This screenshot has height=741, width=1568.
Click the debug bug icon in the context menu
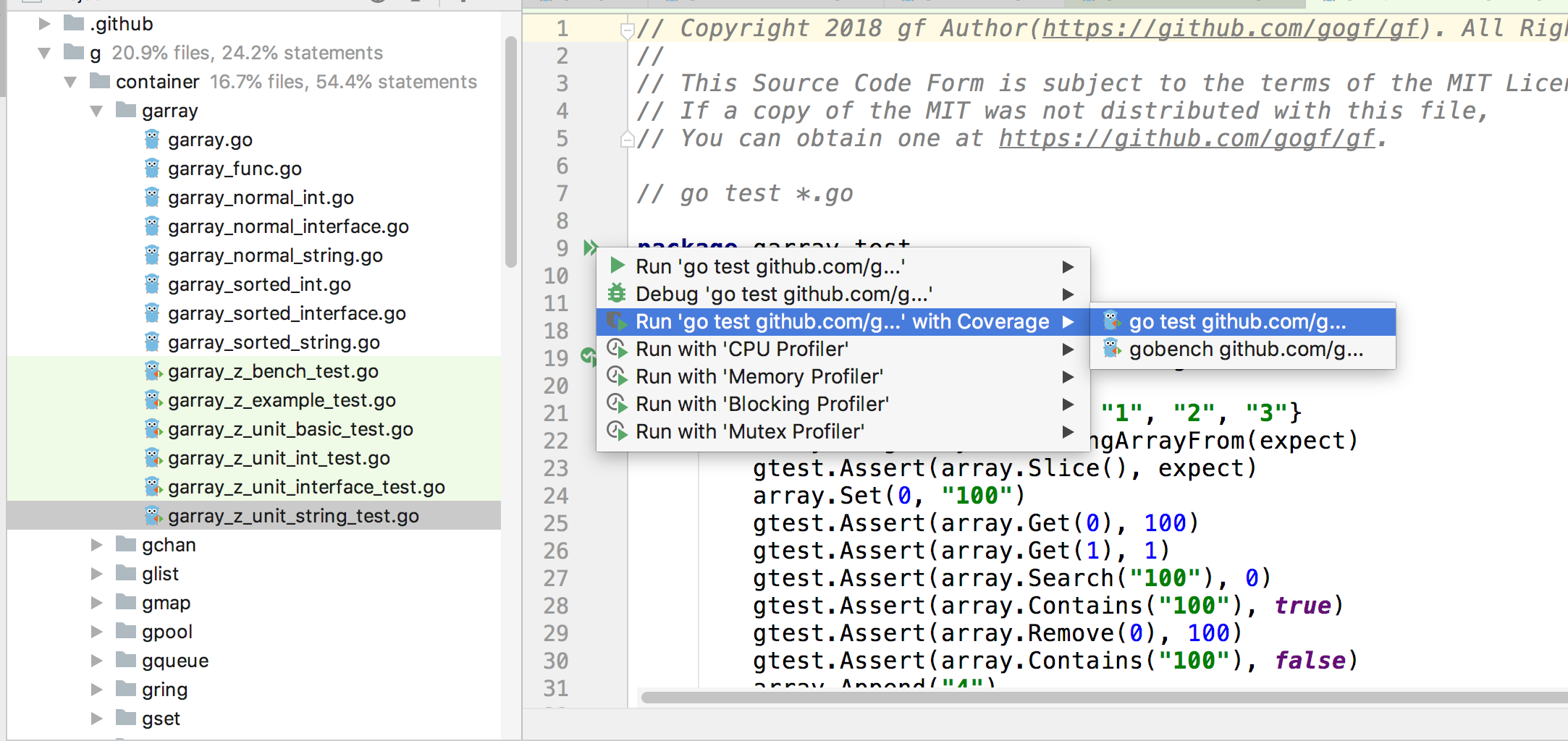616,294
